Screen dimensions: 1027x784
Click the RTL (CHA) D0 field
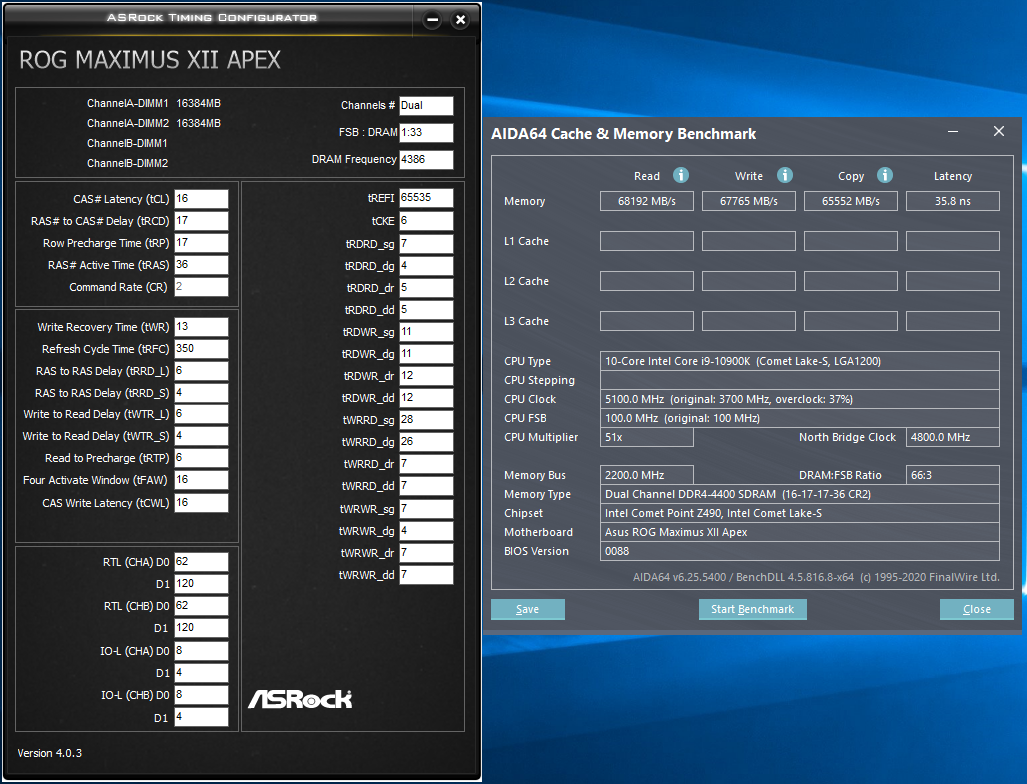tap(201, 562)
